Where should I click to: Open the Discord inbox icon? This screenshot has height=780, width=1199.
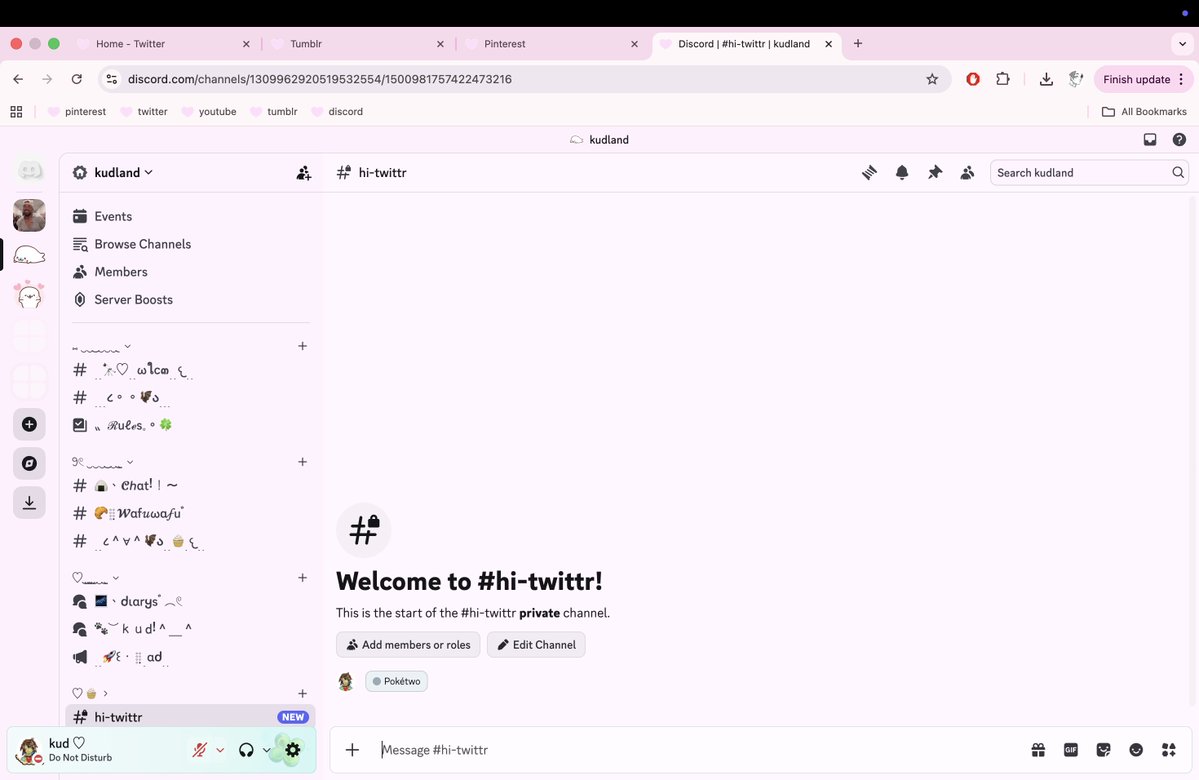(1150, 139)
